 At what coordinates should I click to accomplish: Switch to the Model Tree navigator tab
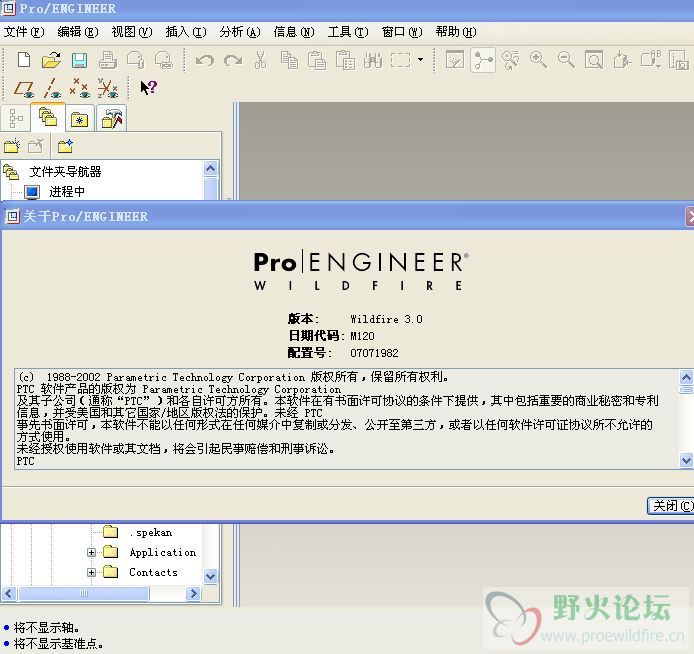16,119
